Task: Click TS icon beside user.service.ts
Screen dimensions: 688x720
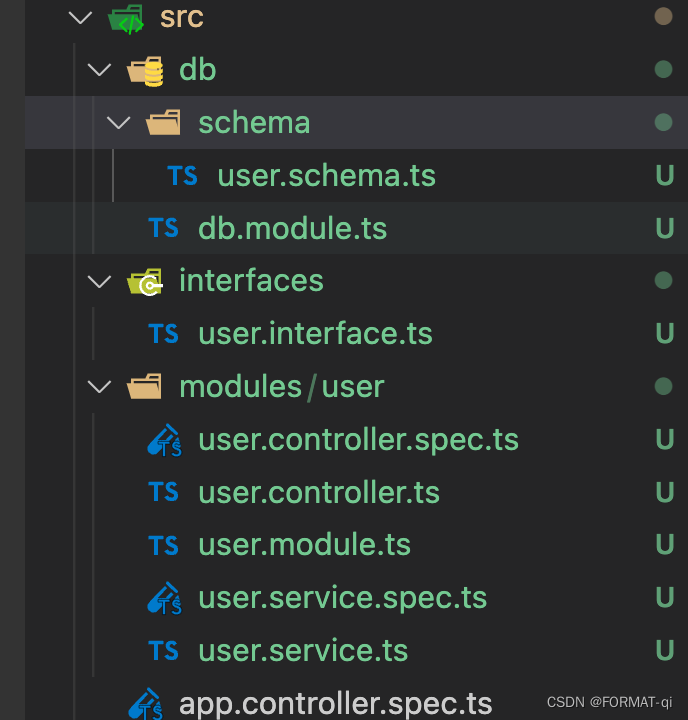Action: click(164, 650)
